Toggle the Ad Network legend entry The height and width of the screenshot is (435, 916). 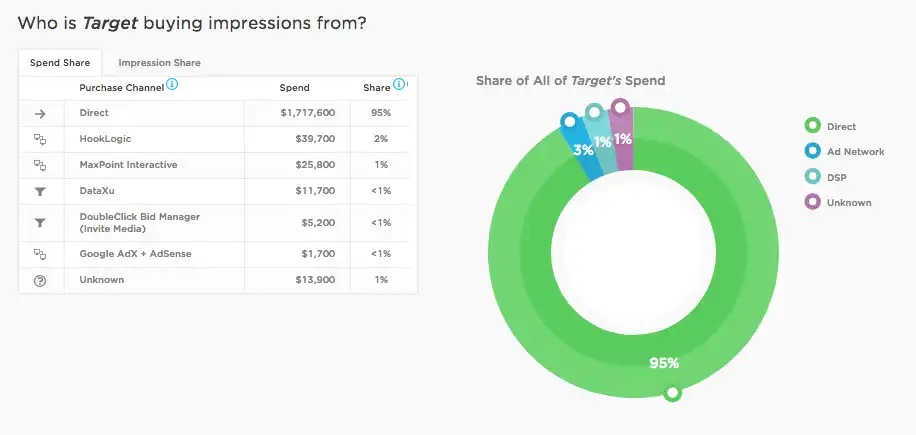844,152
